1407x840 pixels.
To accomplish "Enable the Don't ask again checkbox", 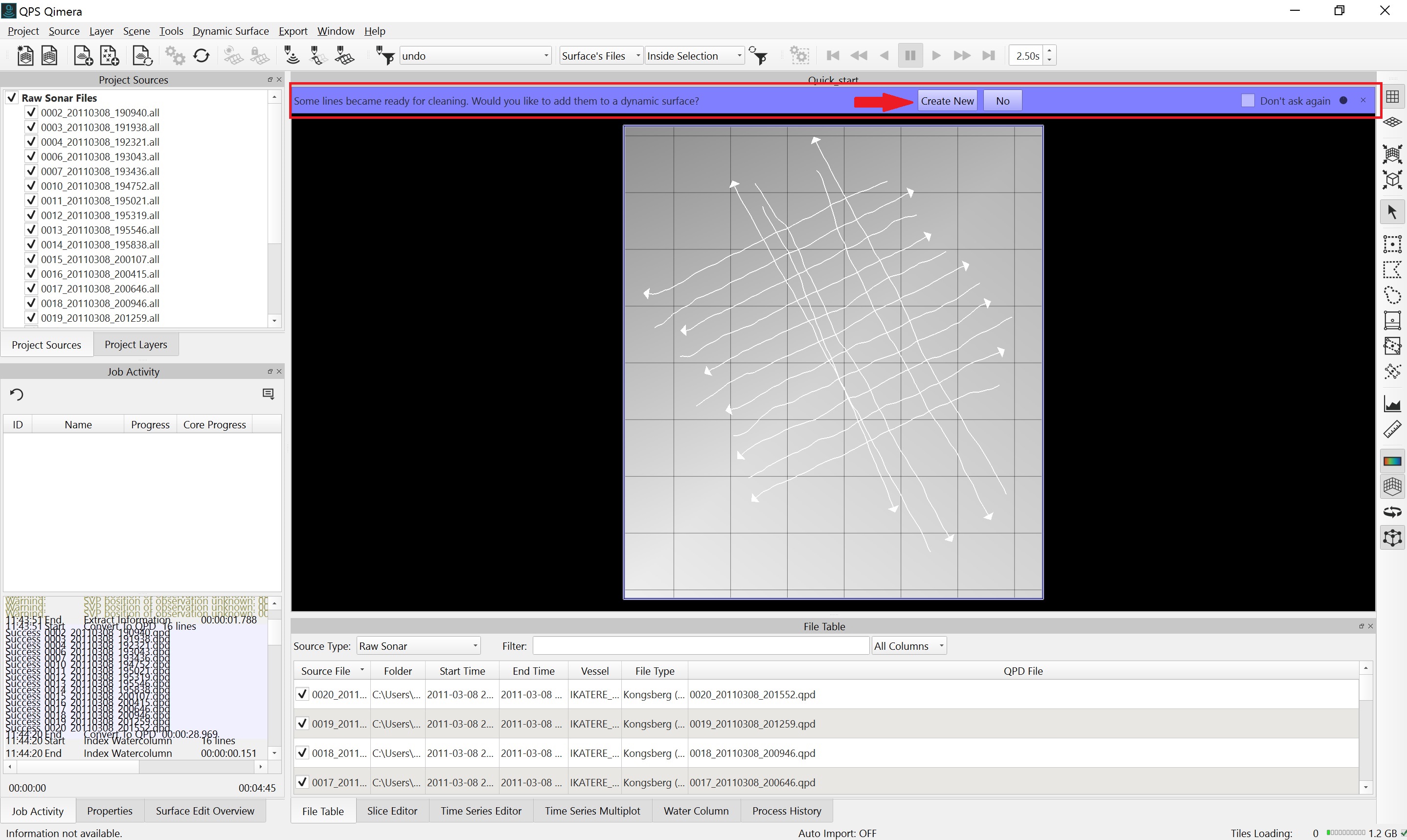I will tap(1248, 101).
